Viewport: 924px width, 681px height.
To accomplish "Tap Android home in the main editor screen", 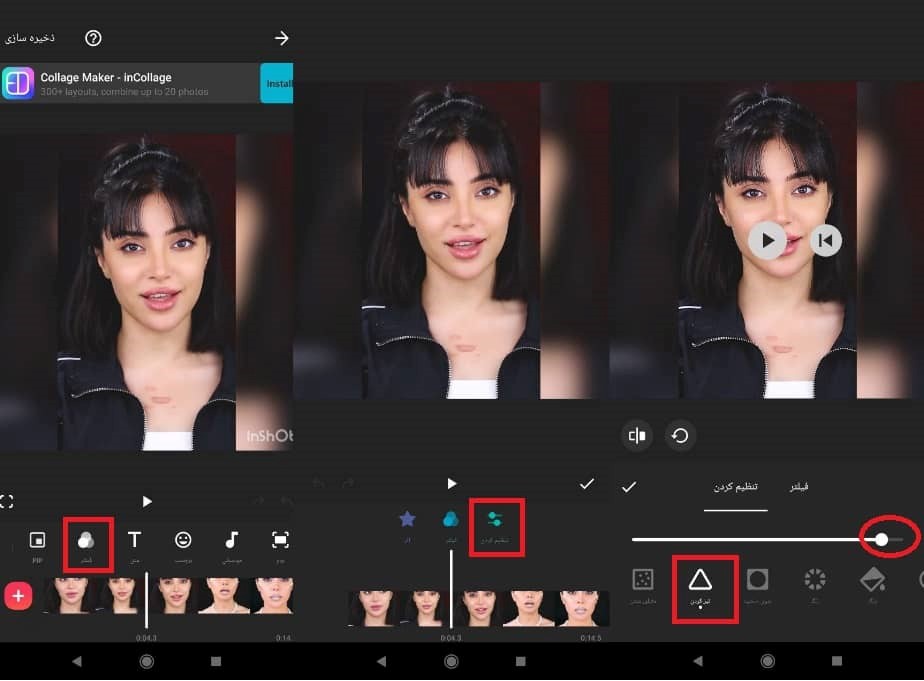I will [147, 661].
